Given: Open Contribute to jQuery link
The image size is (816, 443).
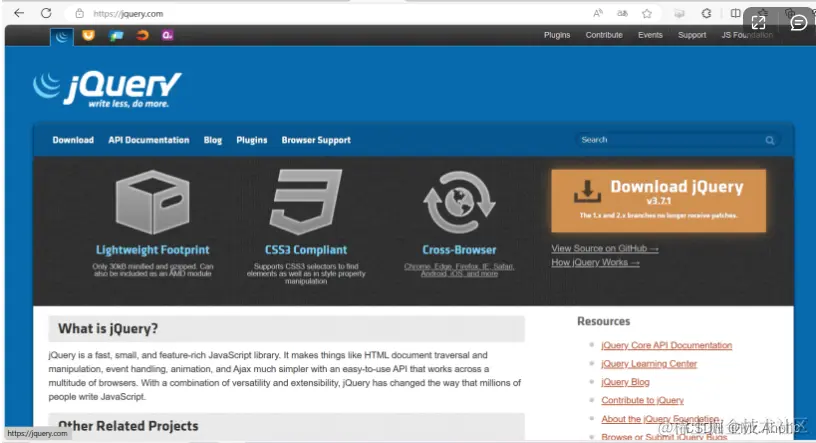Looking at the screenshot, I should (x=643, y=400).
